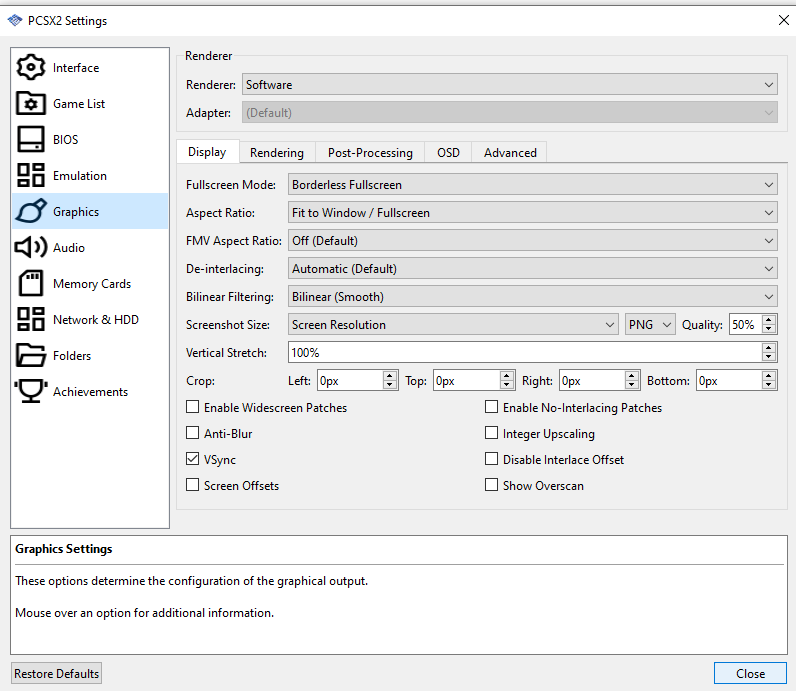796x691 pixels.
Task: Open the PNG screenshot format dropdown
Action: (650, 324)
